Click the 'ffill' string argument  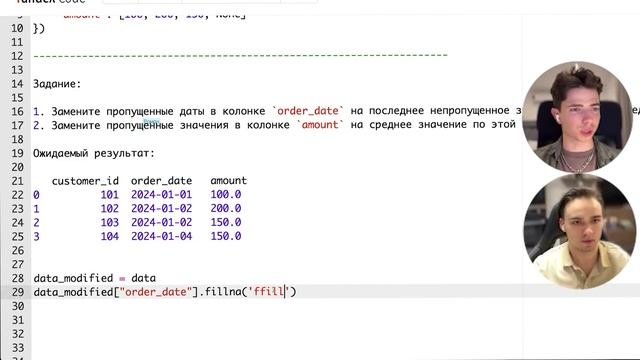[x=269, y=292]
